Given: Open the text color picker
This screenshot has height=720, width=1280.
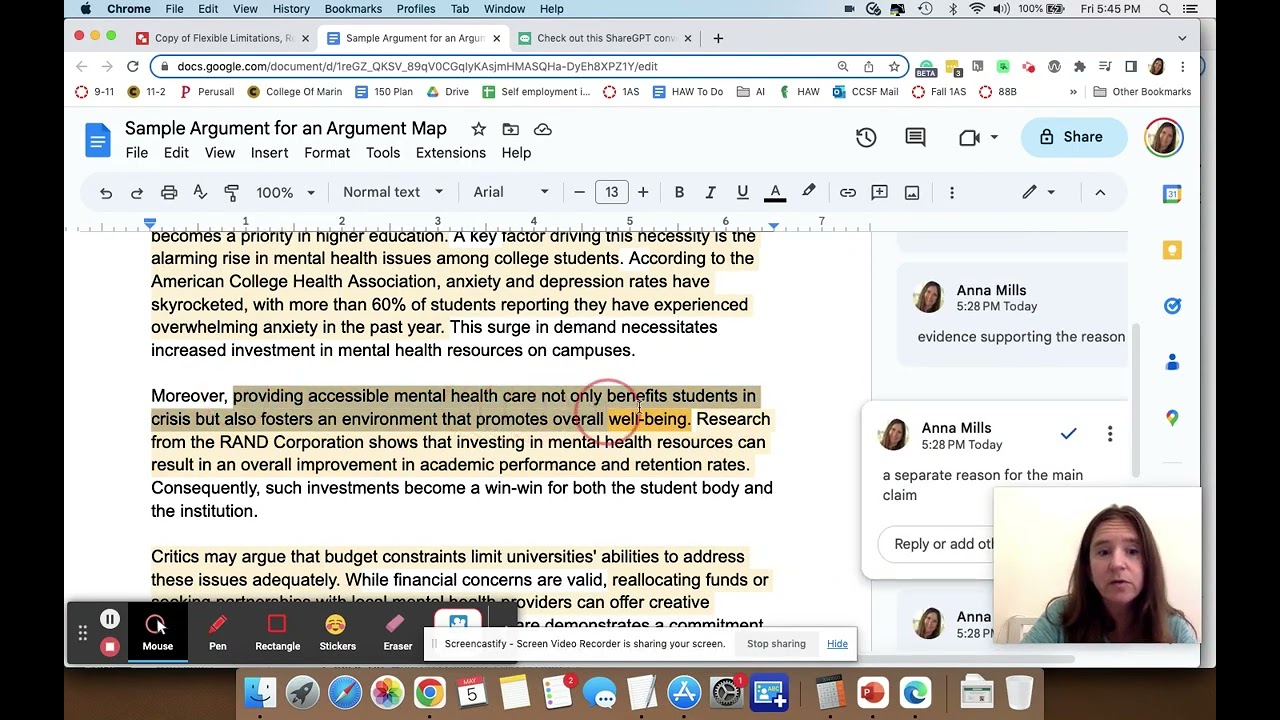Looking at the screenshot, I should (x=775, y=192).
